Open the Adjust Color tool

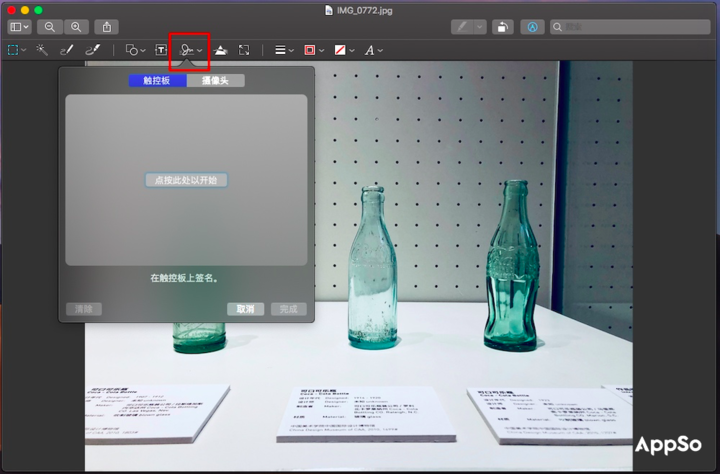pos(220,49)
